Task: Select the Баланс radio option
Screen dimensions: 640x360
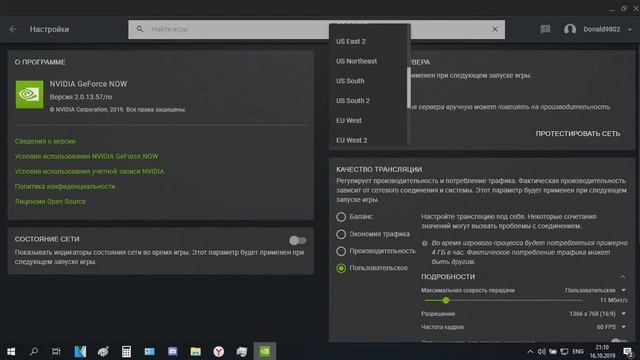Action: click(341, 217)
